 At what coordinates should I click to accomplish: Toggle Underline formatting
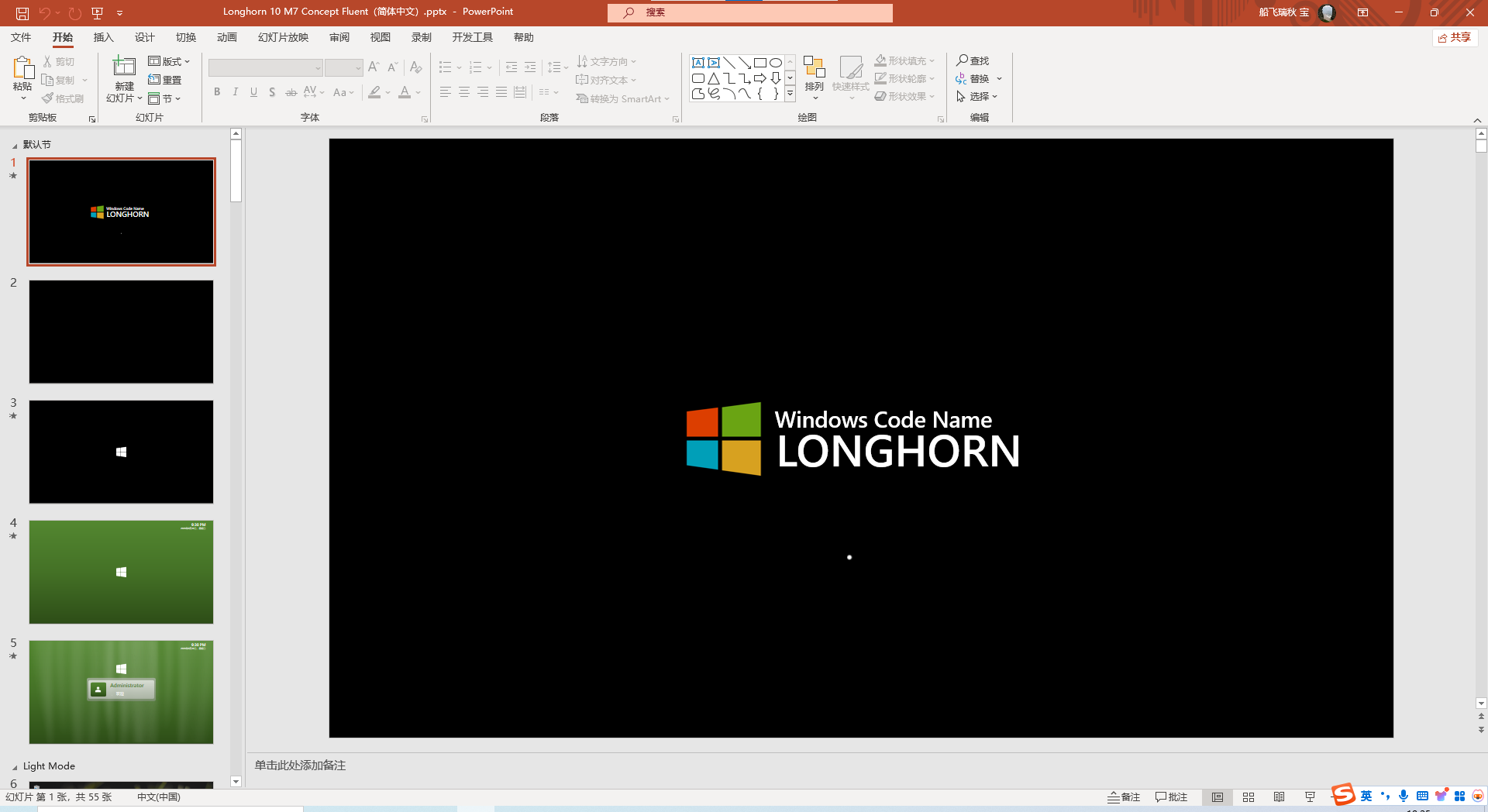coord(253,92)
